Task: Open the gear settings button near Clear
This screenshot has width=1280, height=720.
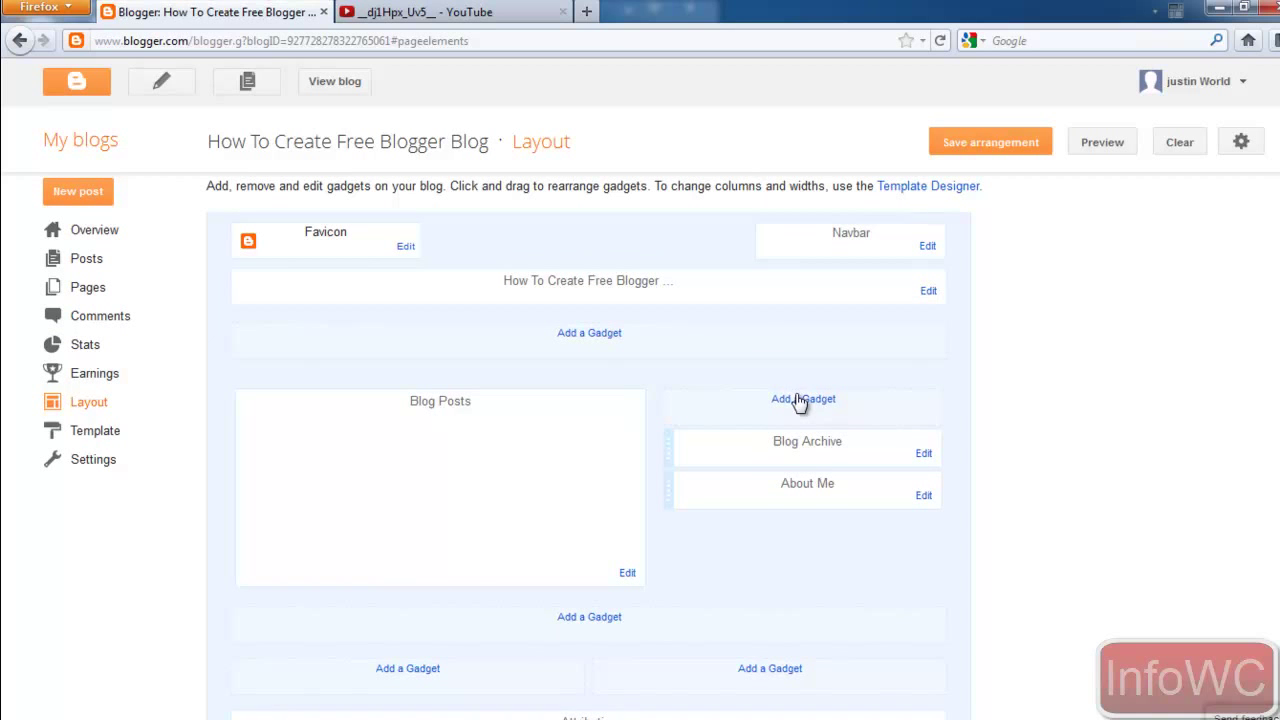Action: (x=1241, y=142)
